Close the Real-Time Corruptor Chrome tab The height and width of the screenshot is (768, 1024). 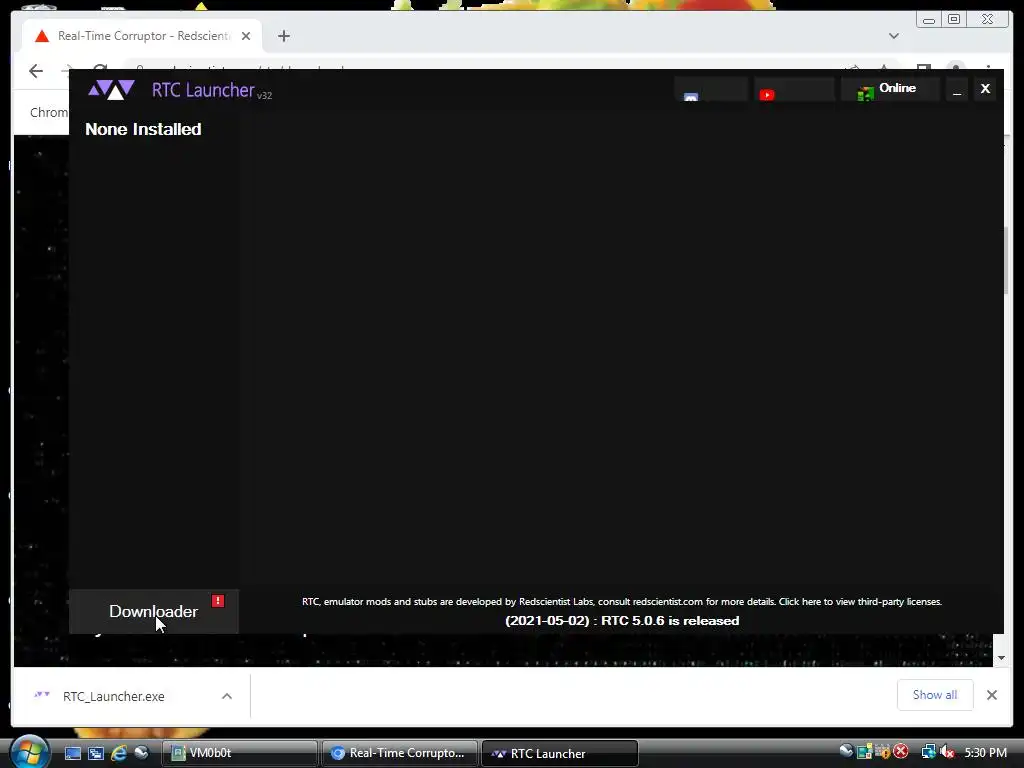[246, 36]
